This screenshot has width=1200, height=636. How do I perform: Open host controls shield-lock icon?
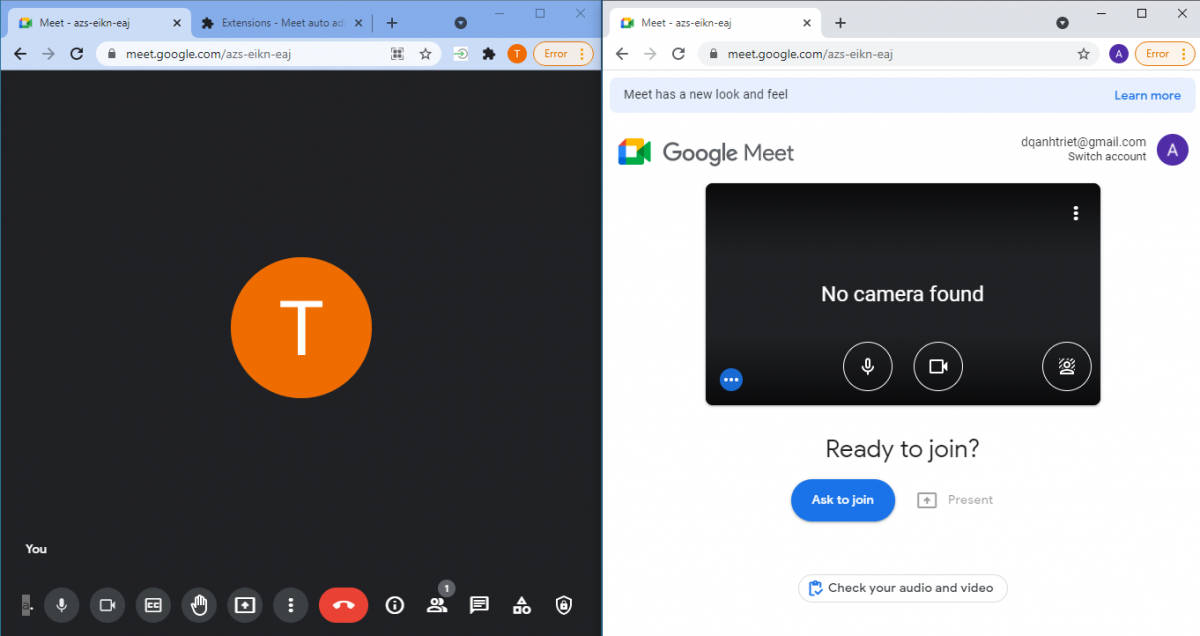point(564,605)
